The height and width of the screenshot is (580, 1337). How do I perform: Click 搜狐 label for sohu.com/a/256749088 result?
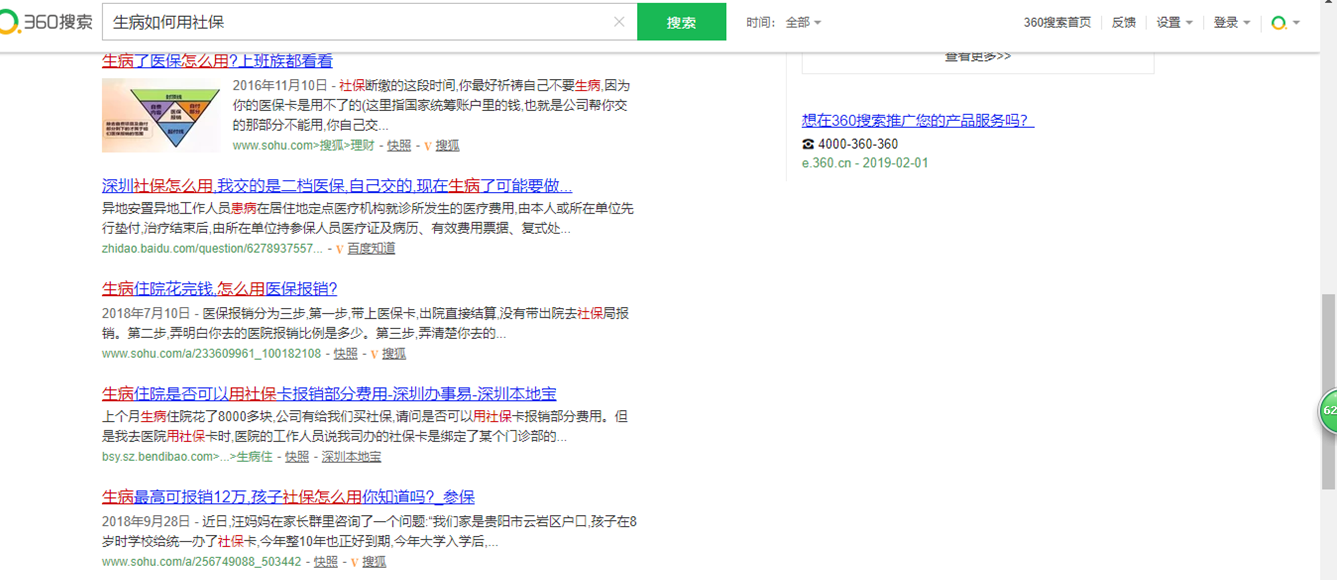374,562
